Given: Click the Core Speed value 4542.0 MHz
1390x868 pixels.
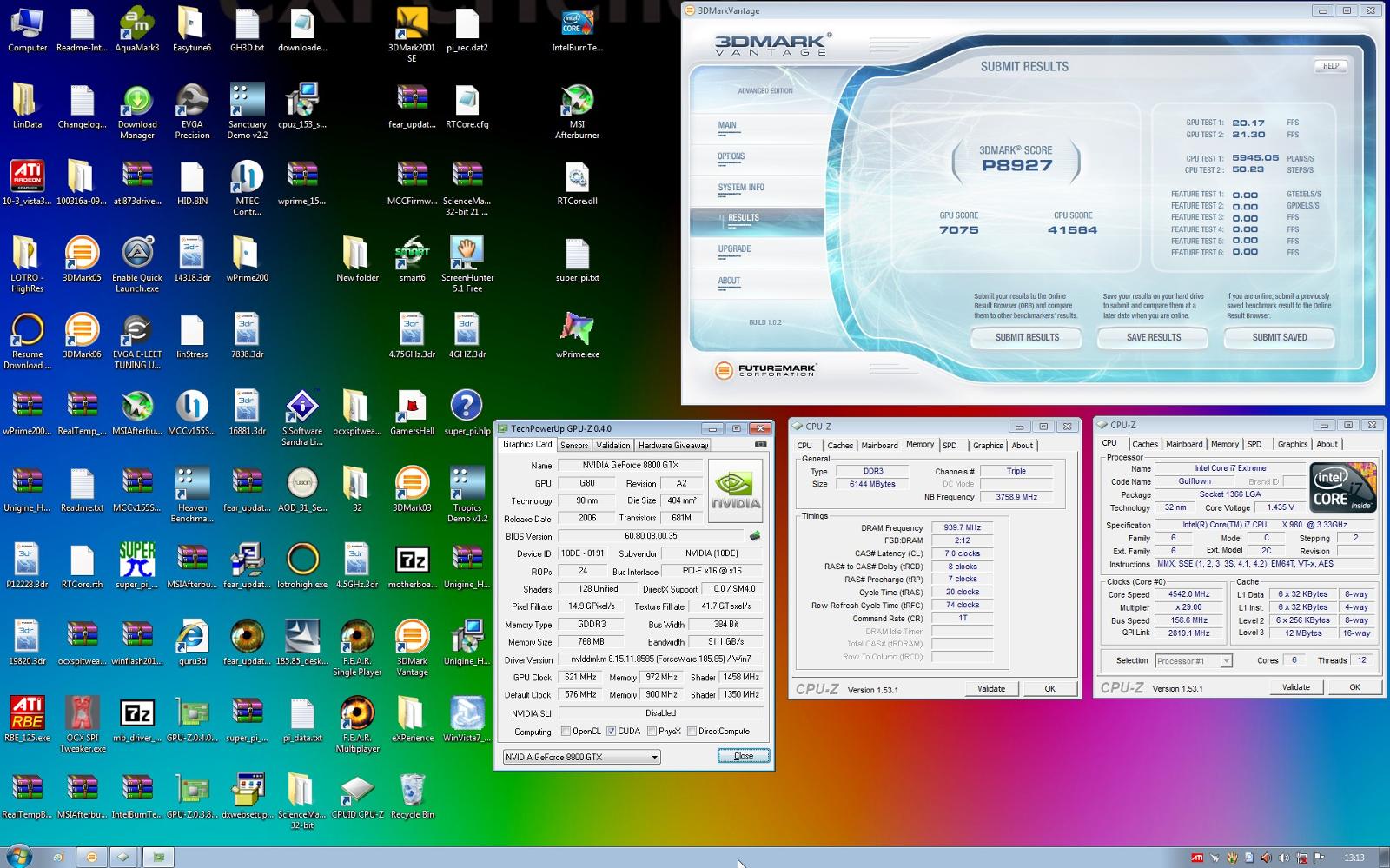Looking at the screenshot, I should click(x=1188, y=594).
